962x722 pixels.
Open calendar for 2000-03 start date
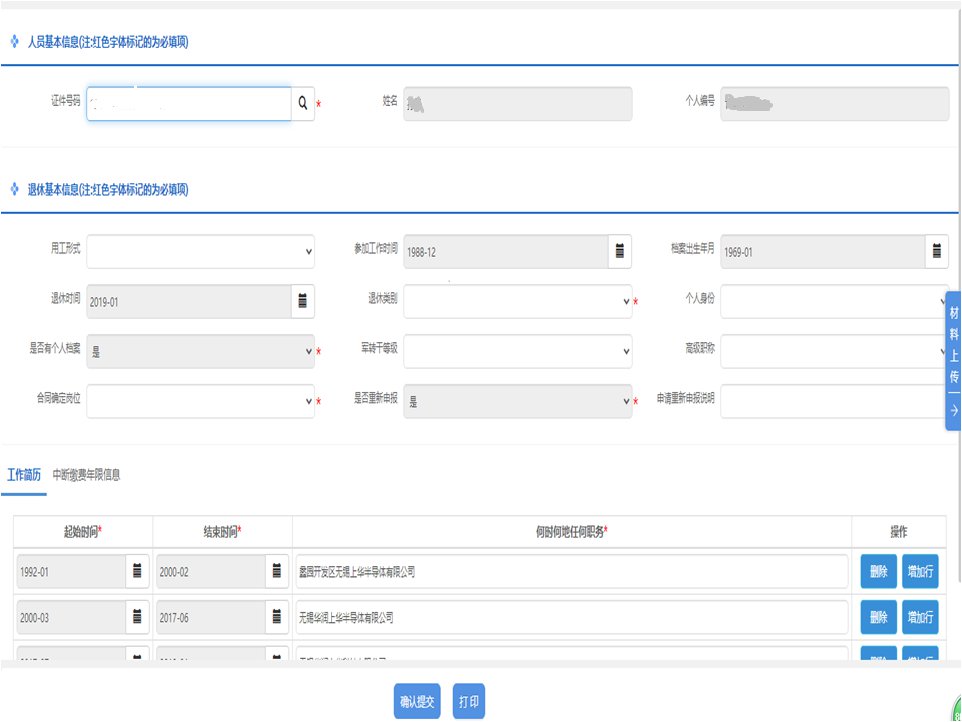[138, 617]
